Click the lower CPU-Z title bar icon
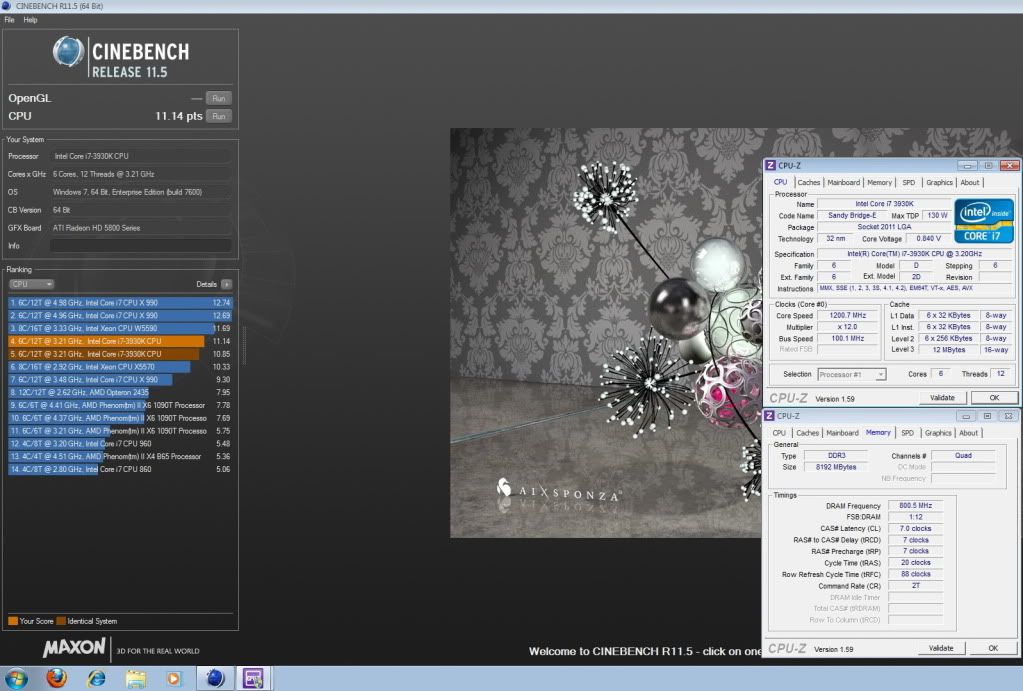 [x=769, y=416]
